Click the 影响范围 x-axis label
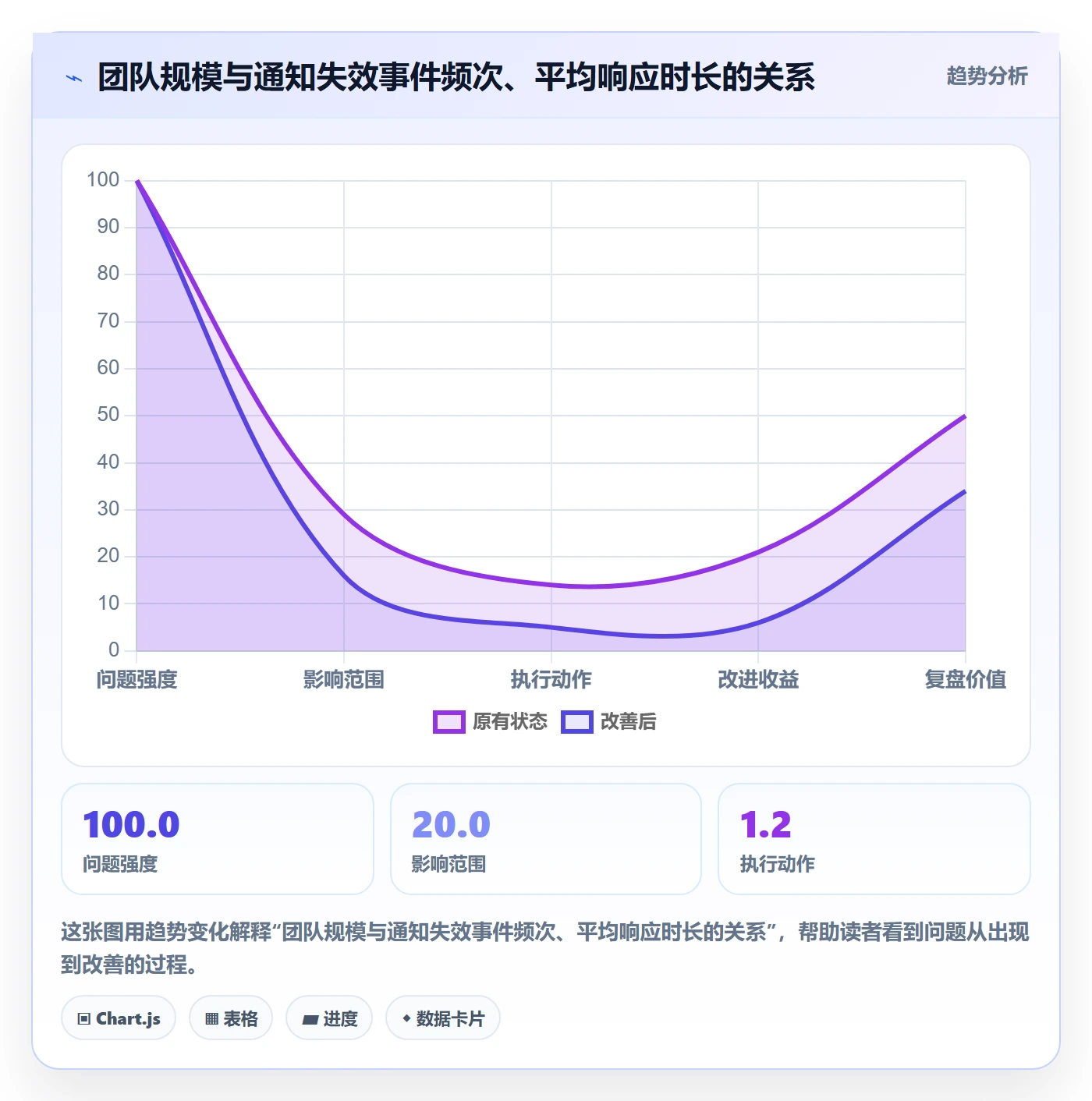Image resolution: width=1092 pixels, height=1101 pixels. point(344,679)
